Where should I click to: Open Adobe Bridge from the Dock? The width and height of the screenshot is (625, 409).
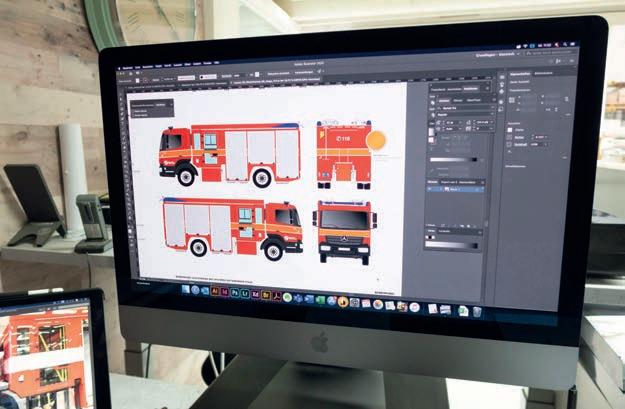coord(266,295)
